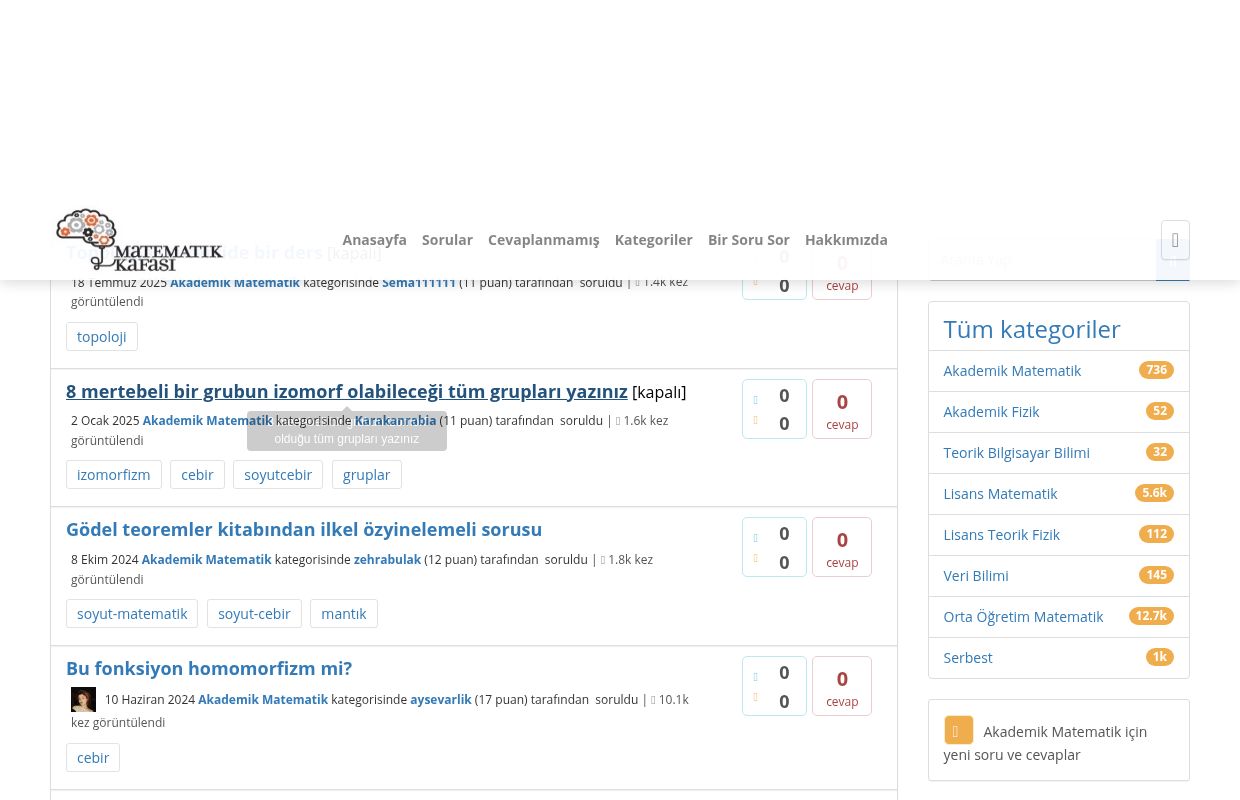Image resolution: width=1240 pixels, height=800 pixels.
Task: Downvote the Gödel teoremler question
Action: tap(756, 559)
